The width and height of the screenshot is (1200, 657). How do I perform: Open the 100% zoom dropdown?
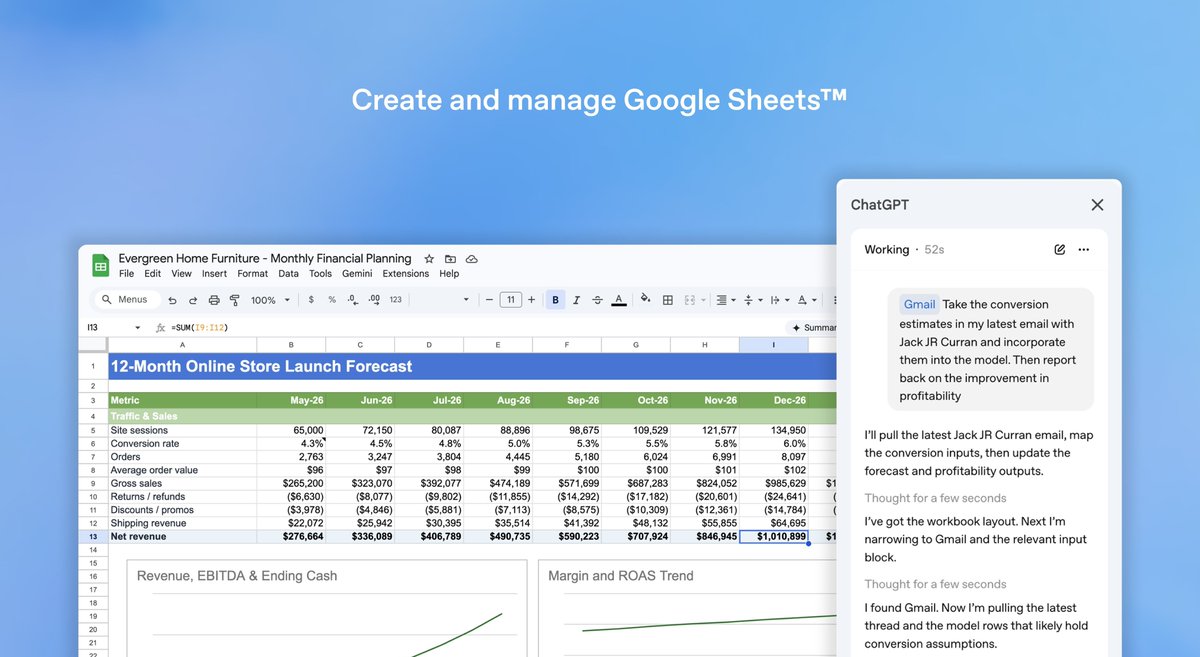pyautogui.click(x=270, y=300)
